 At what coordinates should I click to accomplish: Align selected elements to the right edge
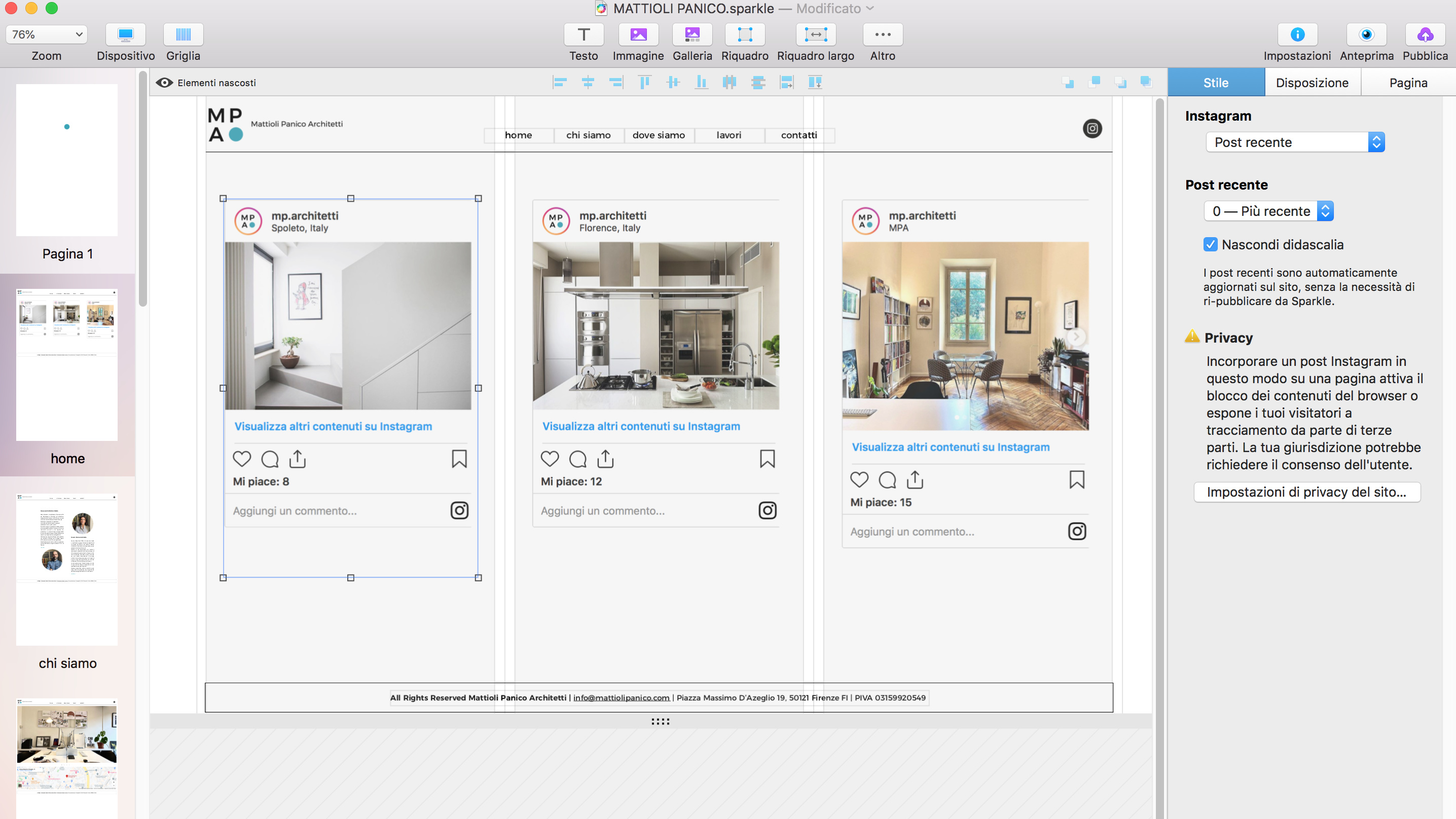click(616, 83)
